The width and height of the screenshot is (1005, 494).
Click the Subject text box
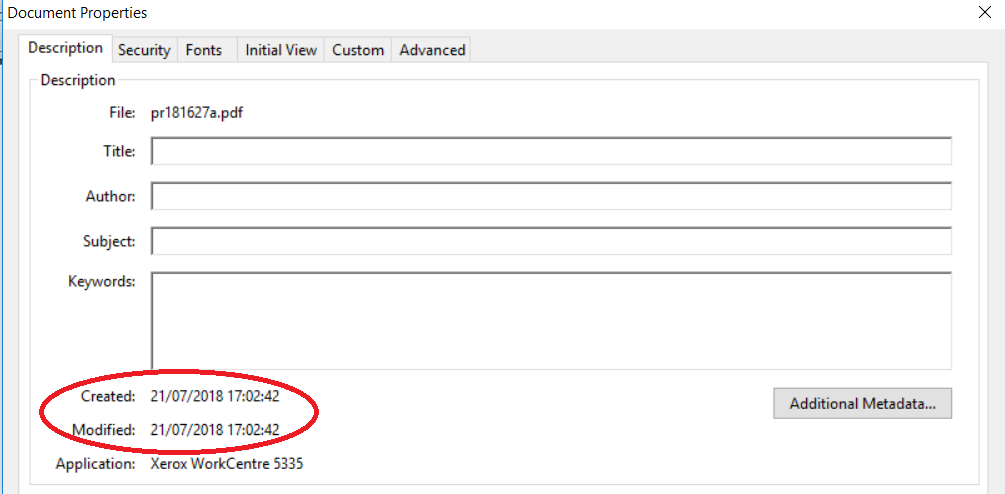click(551, 241)
